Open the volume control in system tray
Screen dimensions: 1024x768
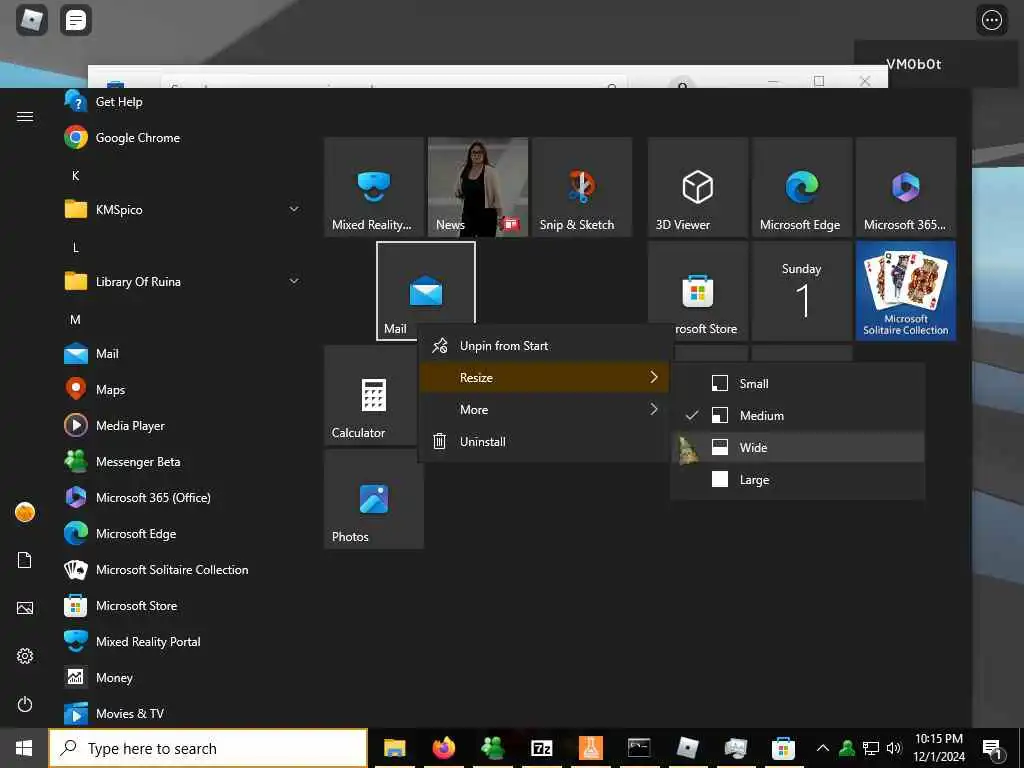[x=894, y=748]
